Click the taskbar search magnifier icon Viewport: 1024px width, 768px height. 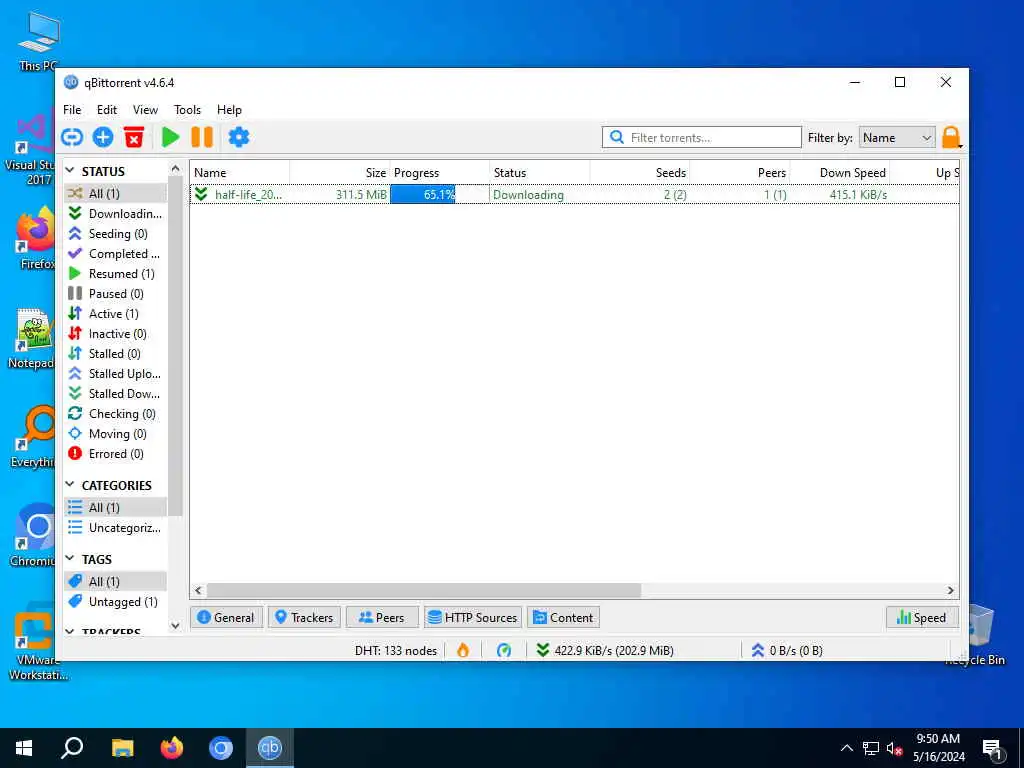tap(72, 748)
